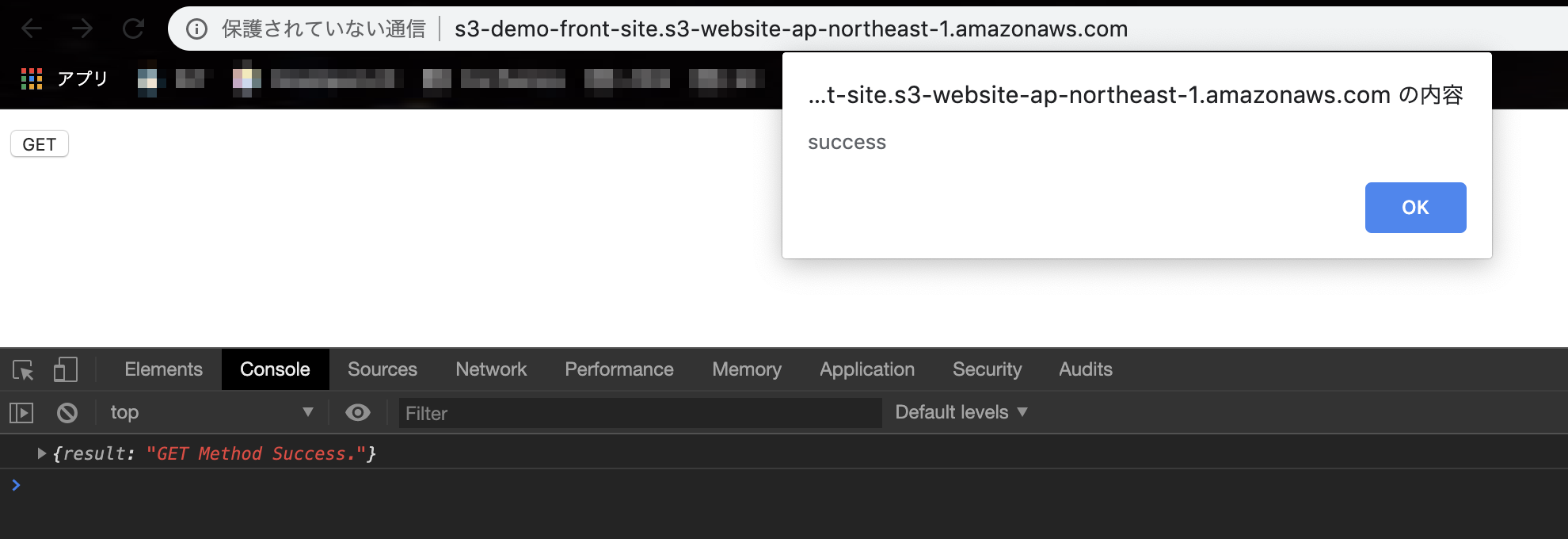
Task: Select the inspect element tool icon
Action: (24, 369)
